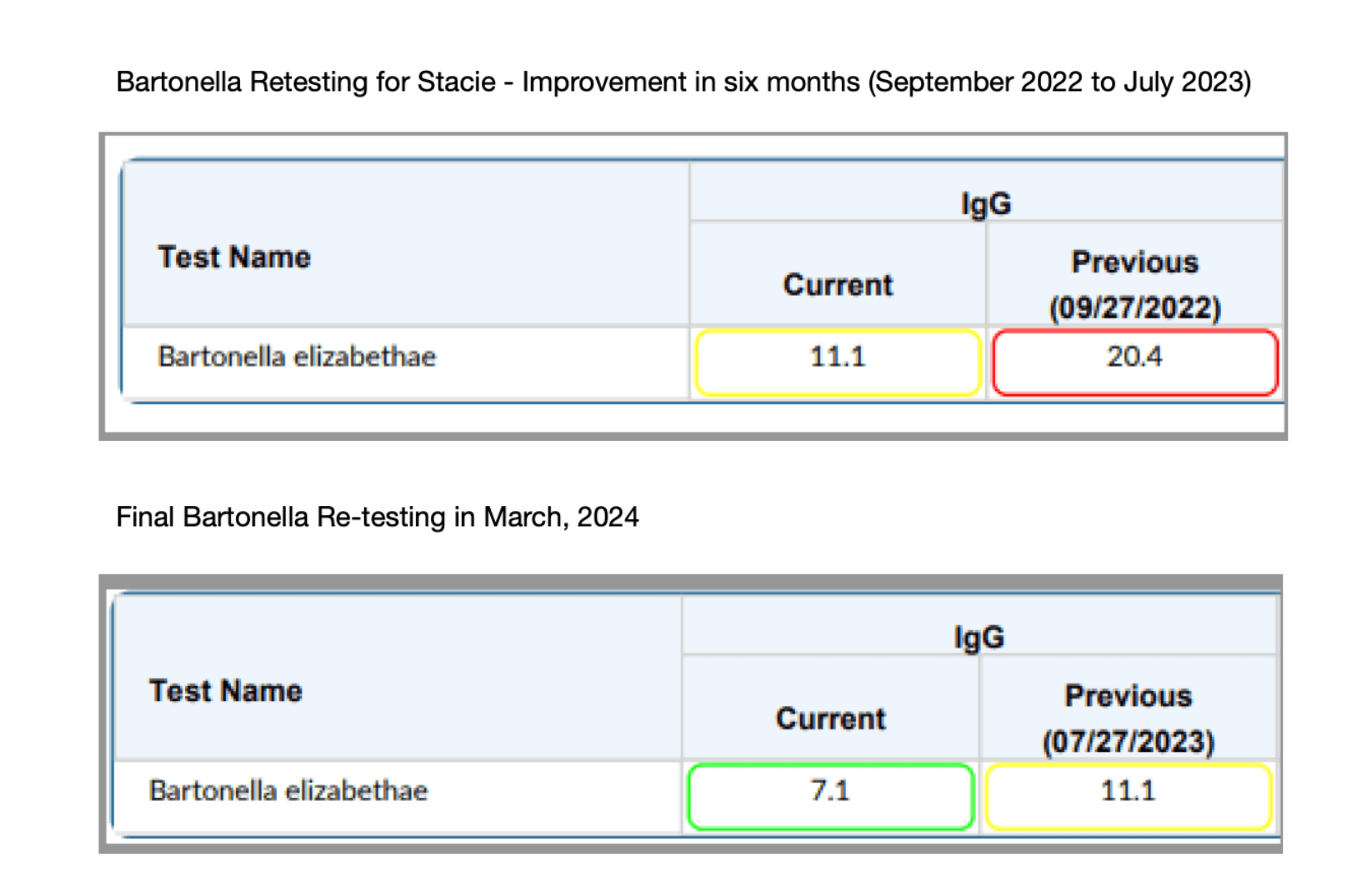Click the name "Stacie" in the top heading

pyautogui.click(x=456, y=83)
